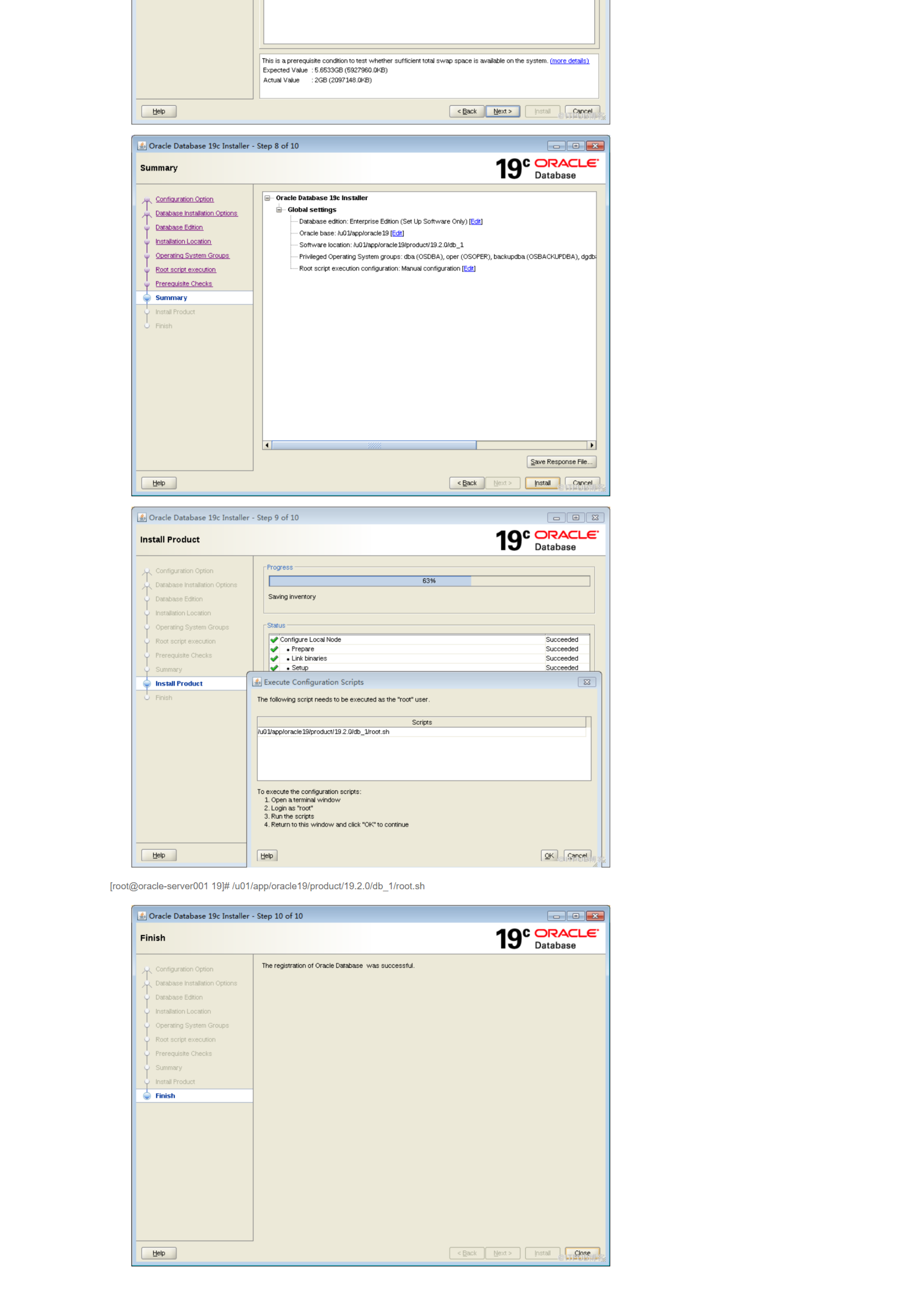Click the registration successful message text
Image resolution: width=924 pixels, height=1303 pixels.
point(338,966)
